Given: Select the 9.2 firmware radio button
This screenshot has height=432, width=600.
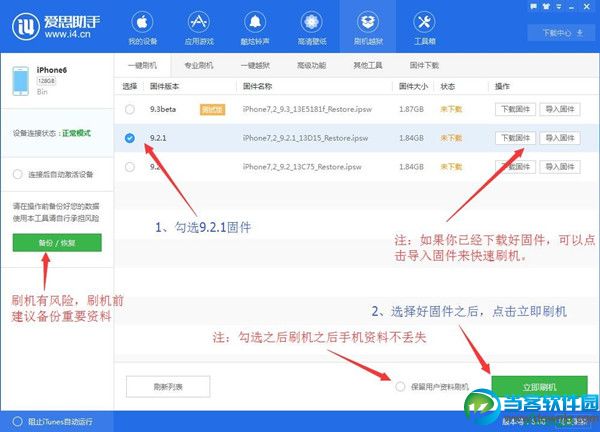Looking at the screenshot, I should [130, 167].
